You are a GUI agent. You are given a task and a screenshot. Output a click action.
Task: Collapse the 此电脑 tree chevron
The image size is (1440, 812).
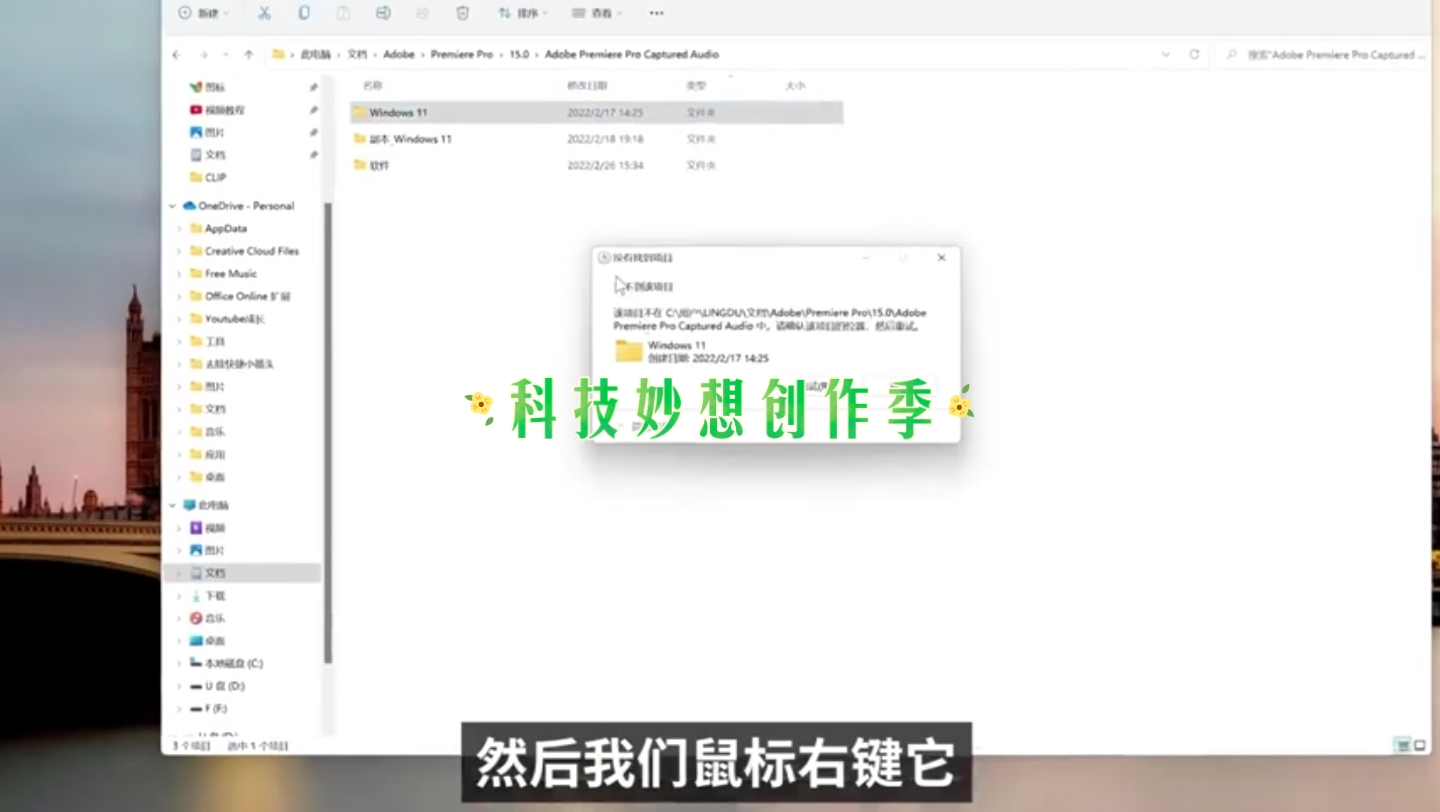click(172, 505)
